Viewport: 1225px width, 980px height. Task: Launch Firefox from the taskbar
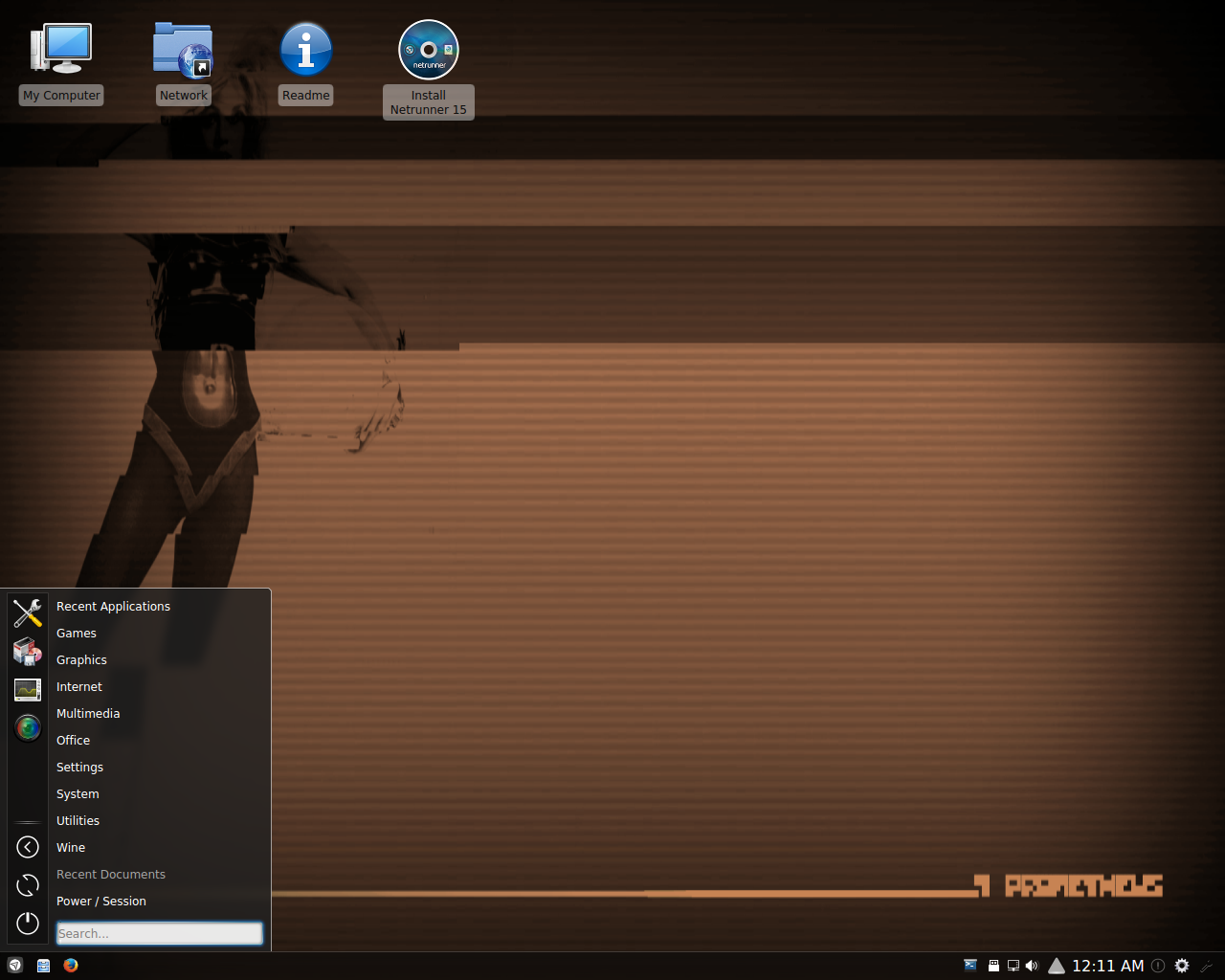point(71,966)
